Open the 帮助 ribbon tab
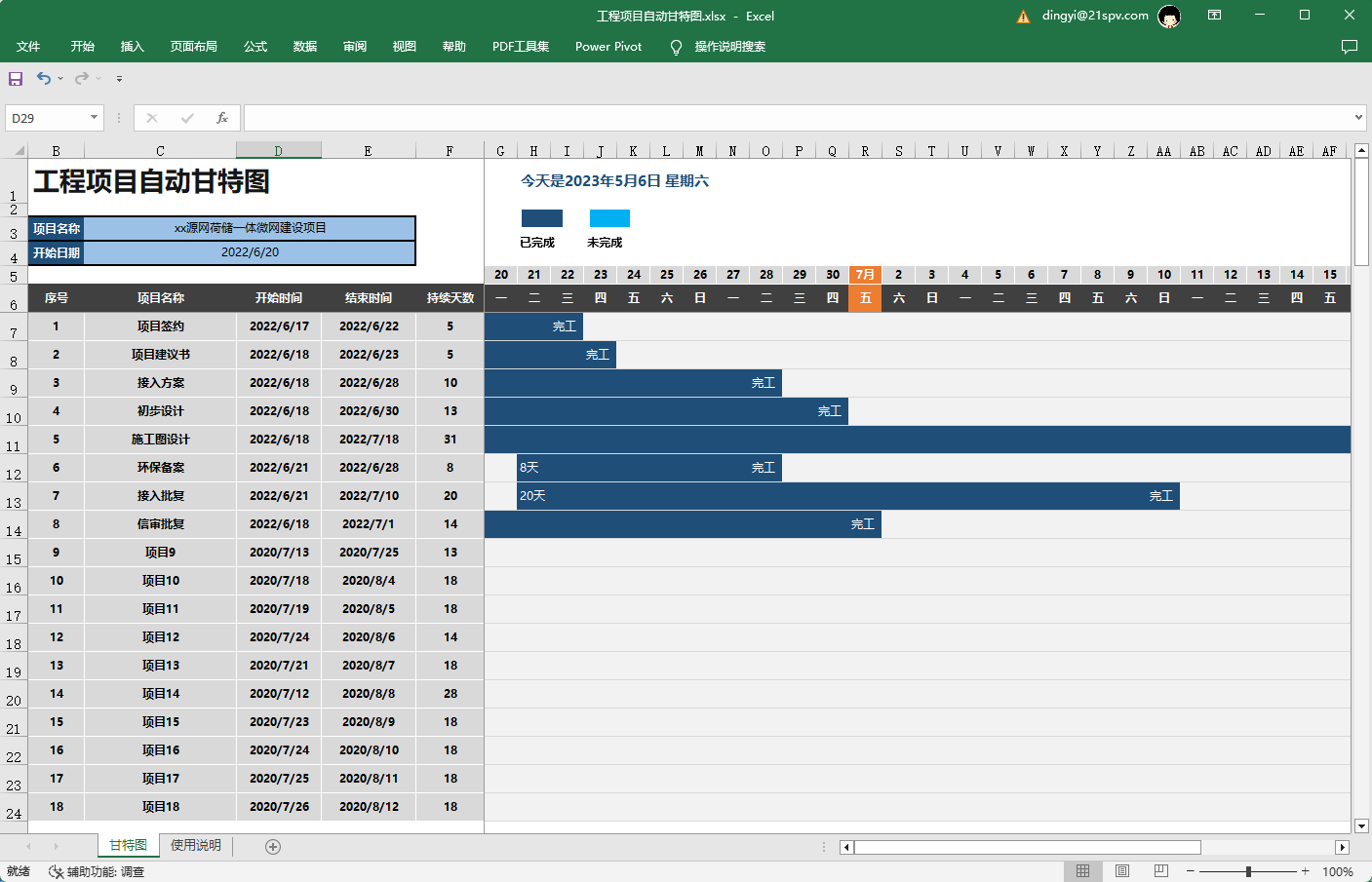Screen dimensions: 1372x882 [454, 47]
